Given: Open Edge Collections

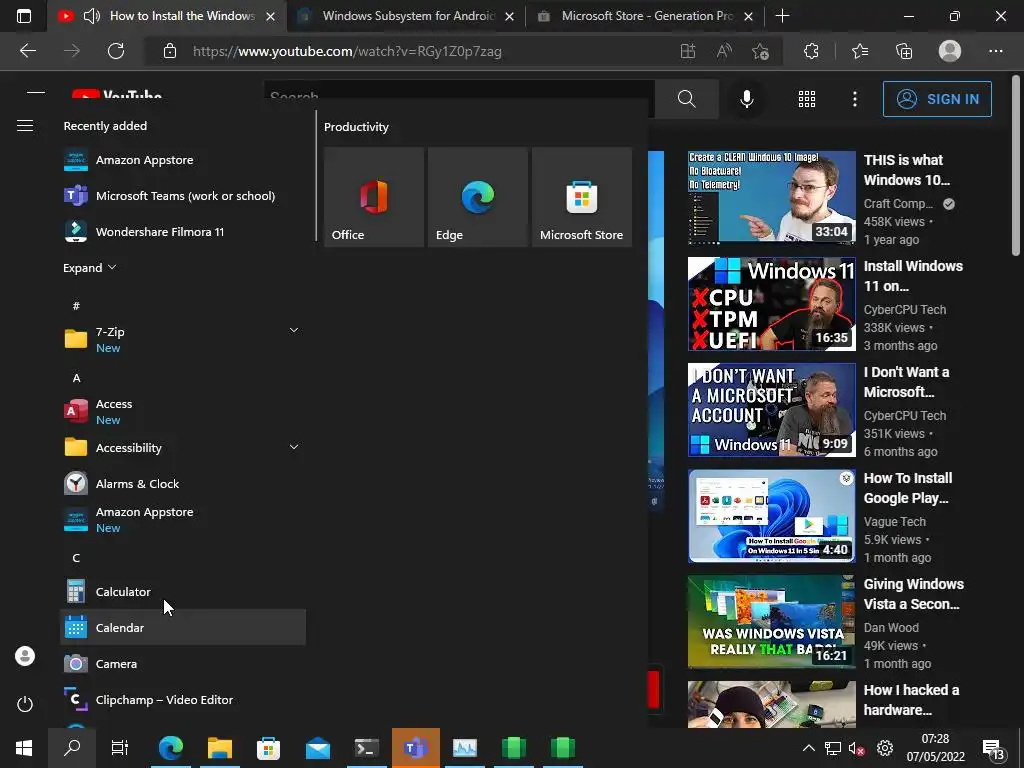Looking at the screenshot, I should pyautogui.click(x=904, y=51).
